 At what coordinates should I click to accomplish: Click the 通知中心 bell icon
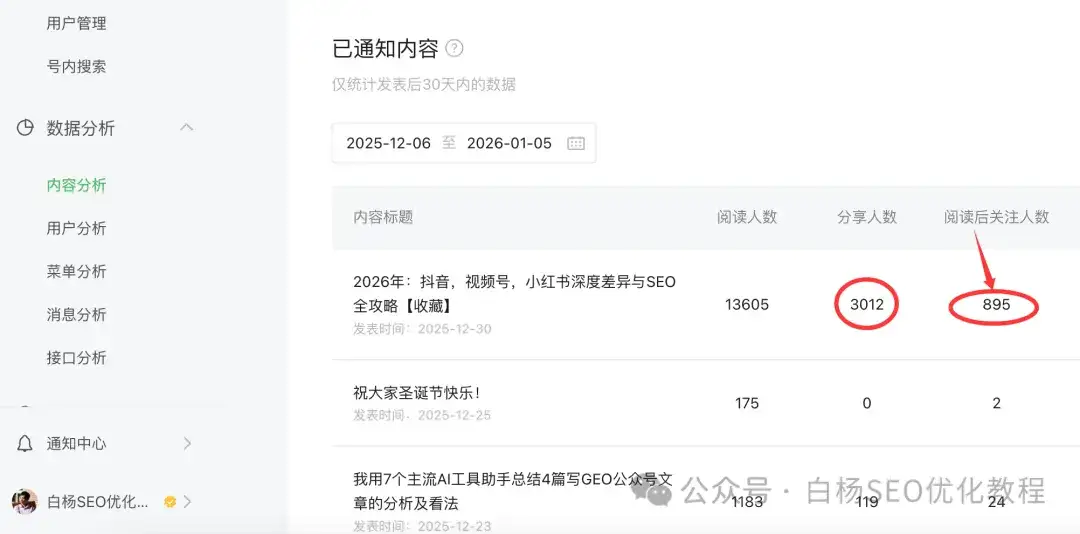(x=25, y=443)
